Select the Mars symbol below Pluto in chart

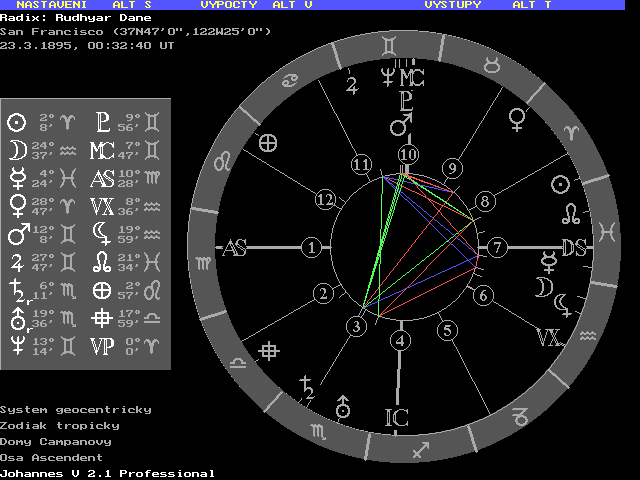coord(400,126)
